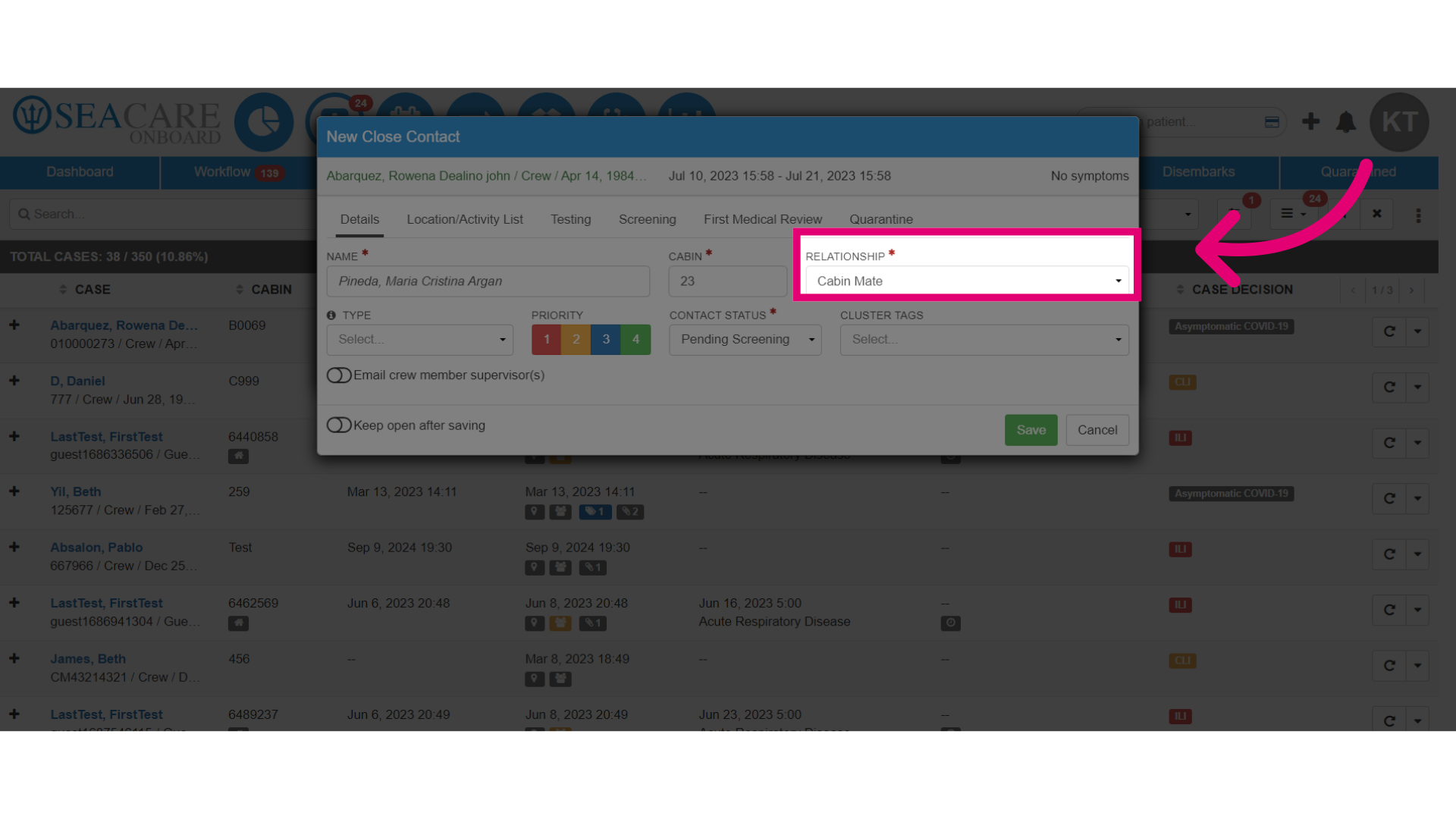Image resolution: width=1456 pixels, height=819 pixels.
Task: Refresh the Yil, Beth case row
Action: pyautogui.click(x=1389, y=498)
